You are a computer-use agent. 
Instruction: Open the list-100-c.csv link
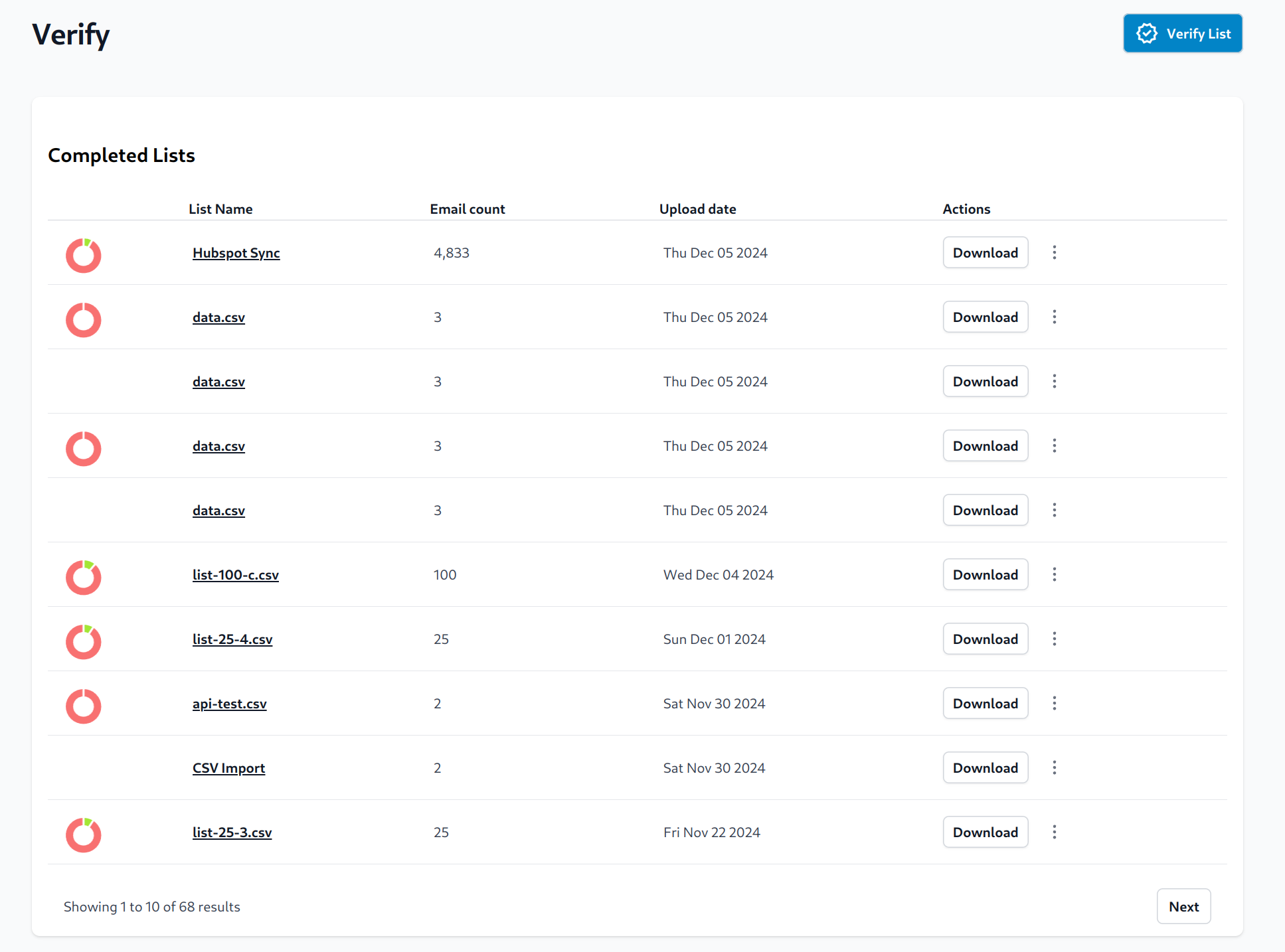[x=235, y=575]
